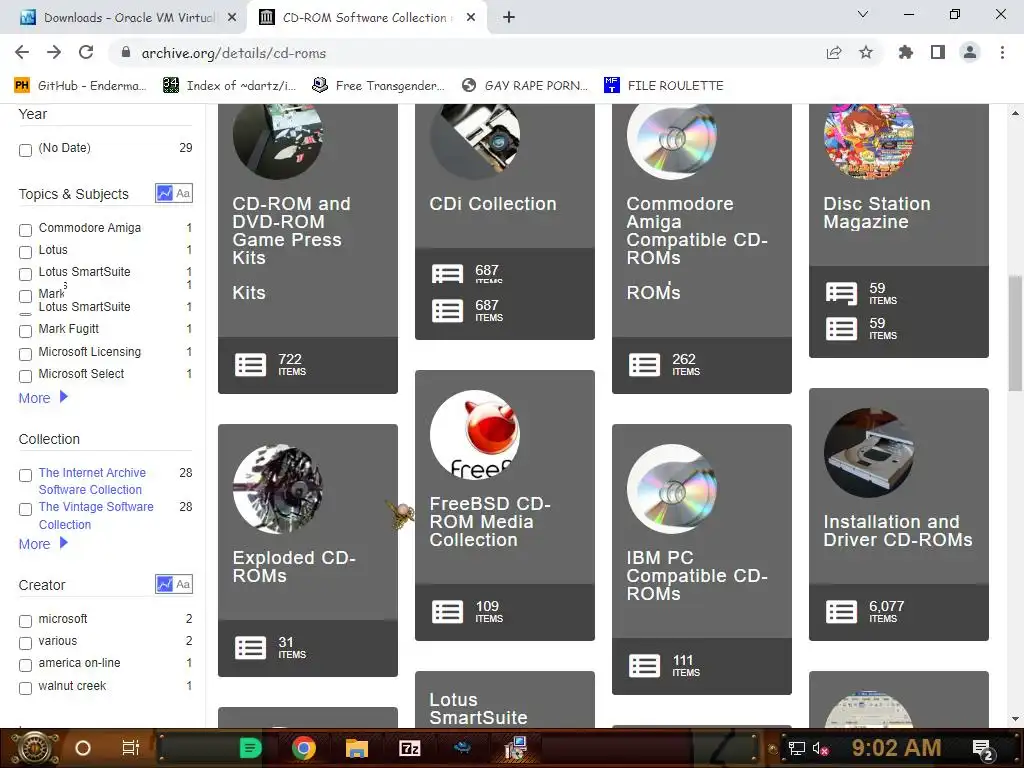Screen dimensions: 1024x768
Task: Open The Internet Archive Software Collection link
Action: pos(92,481)
